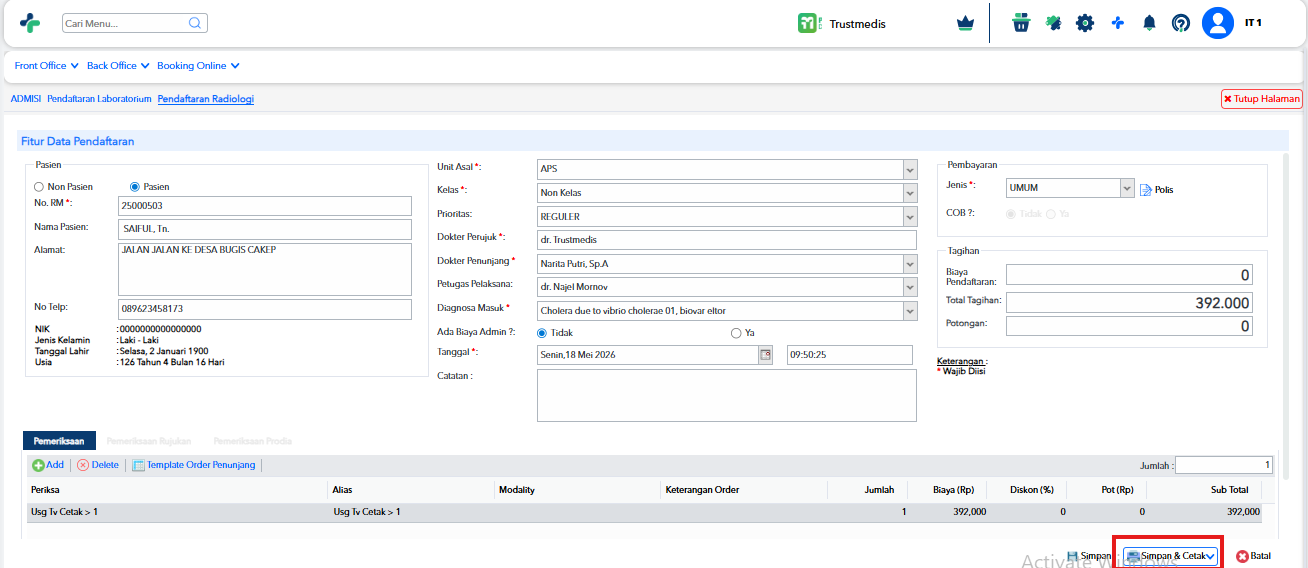
Task: Click the red Delete x icon
Action: pyautogui.click(x=83, y=465)
